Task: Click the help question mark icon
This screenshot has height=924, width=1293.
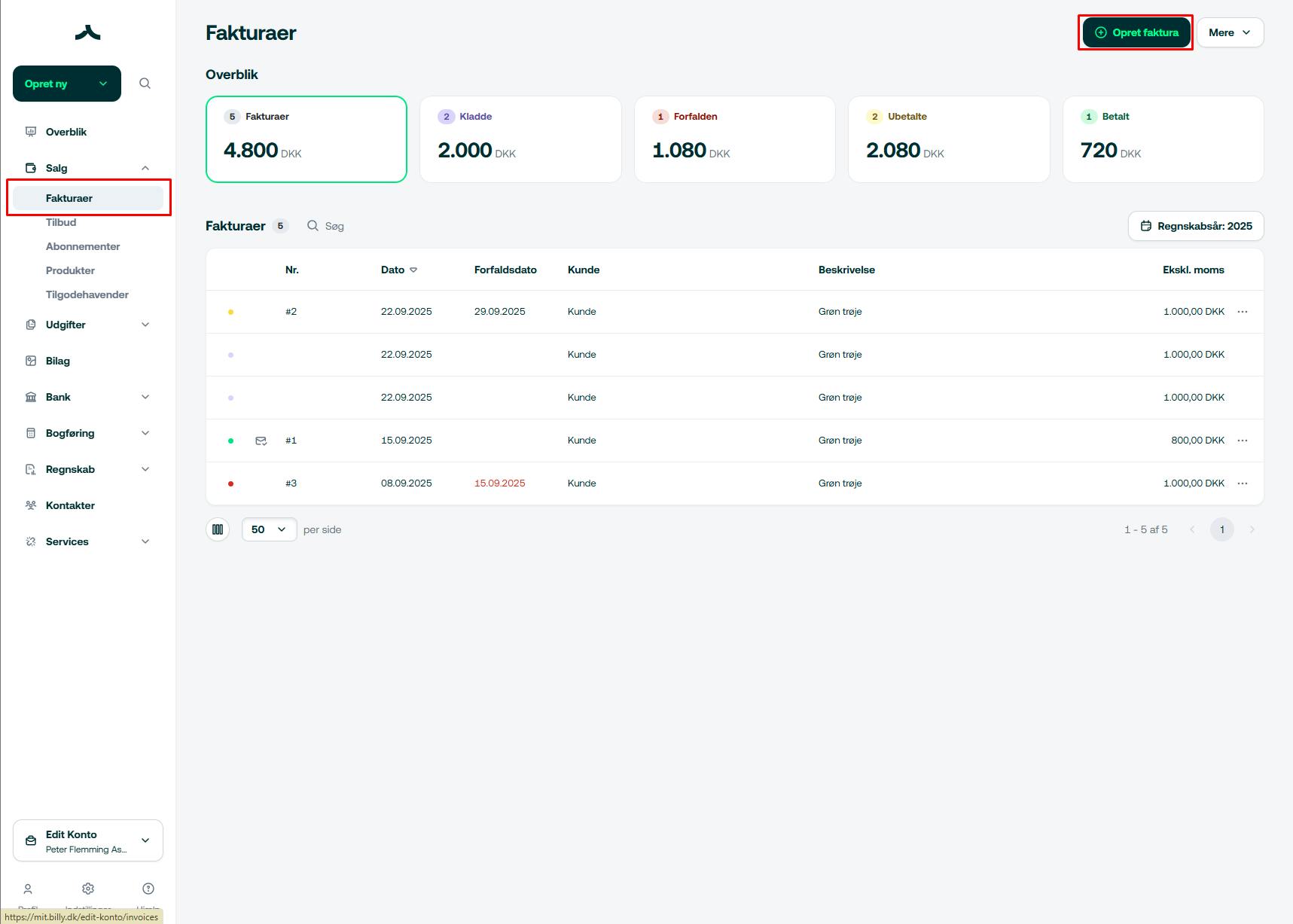Action: (148, 889)
